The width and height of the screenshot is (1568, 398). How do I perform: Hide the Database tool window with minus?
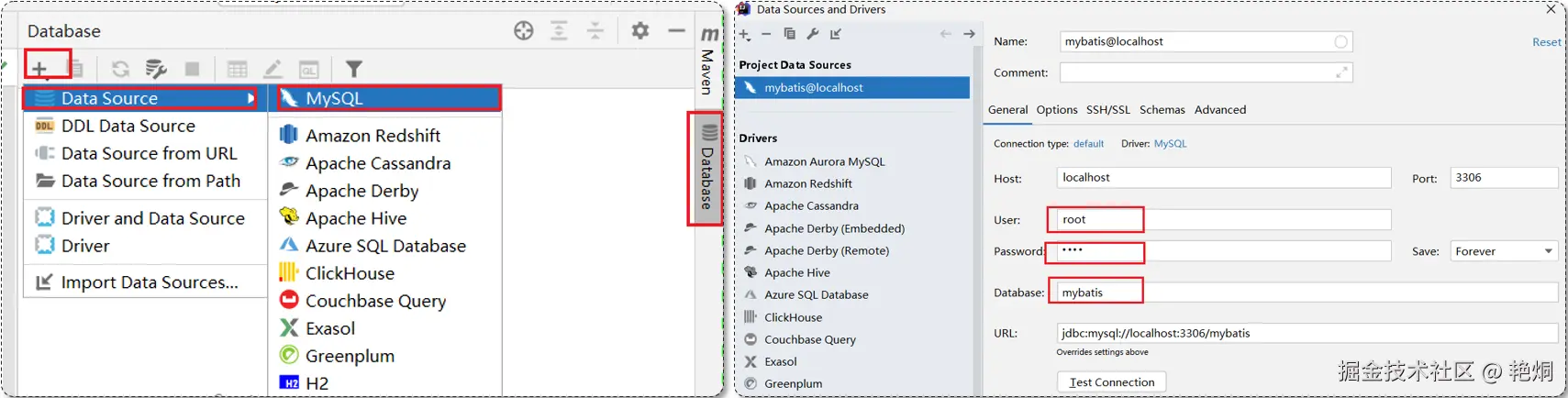coord(676,30)
